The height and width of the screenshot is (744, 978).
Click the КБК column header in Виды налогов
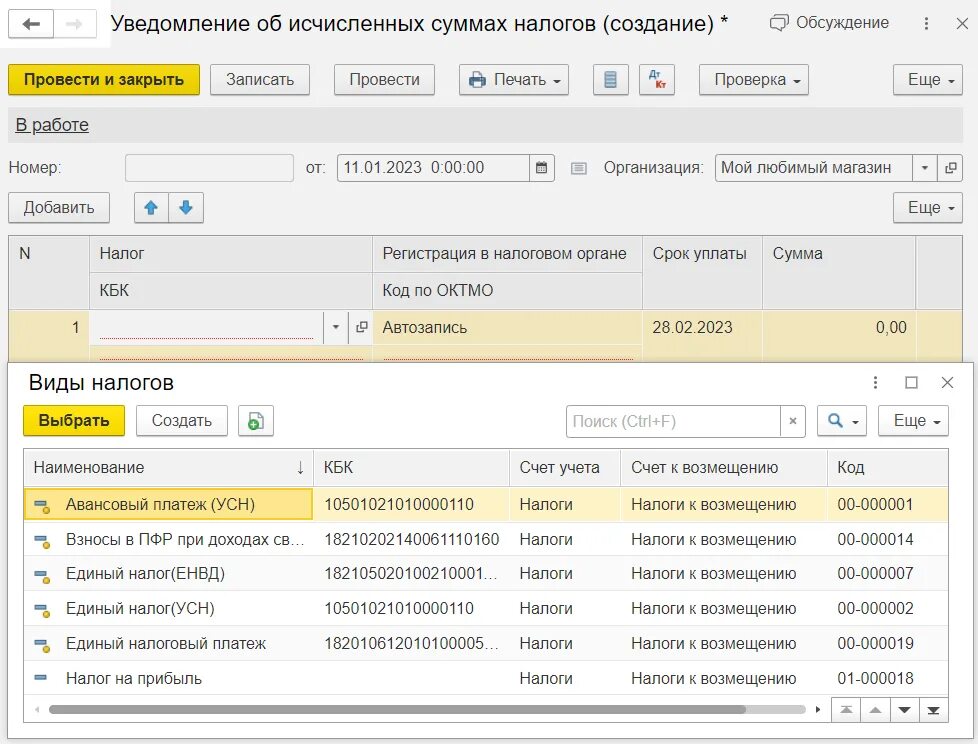(412, 468)
